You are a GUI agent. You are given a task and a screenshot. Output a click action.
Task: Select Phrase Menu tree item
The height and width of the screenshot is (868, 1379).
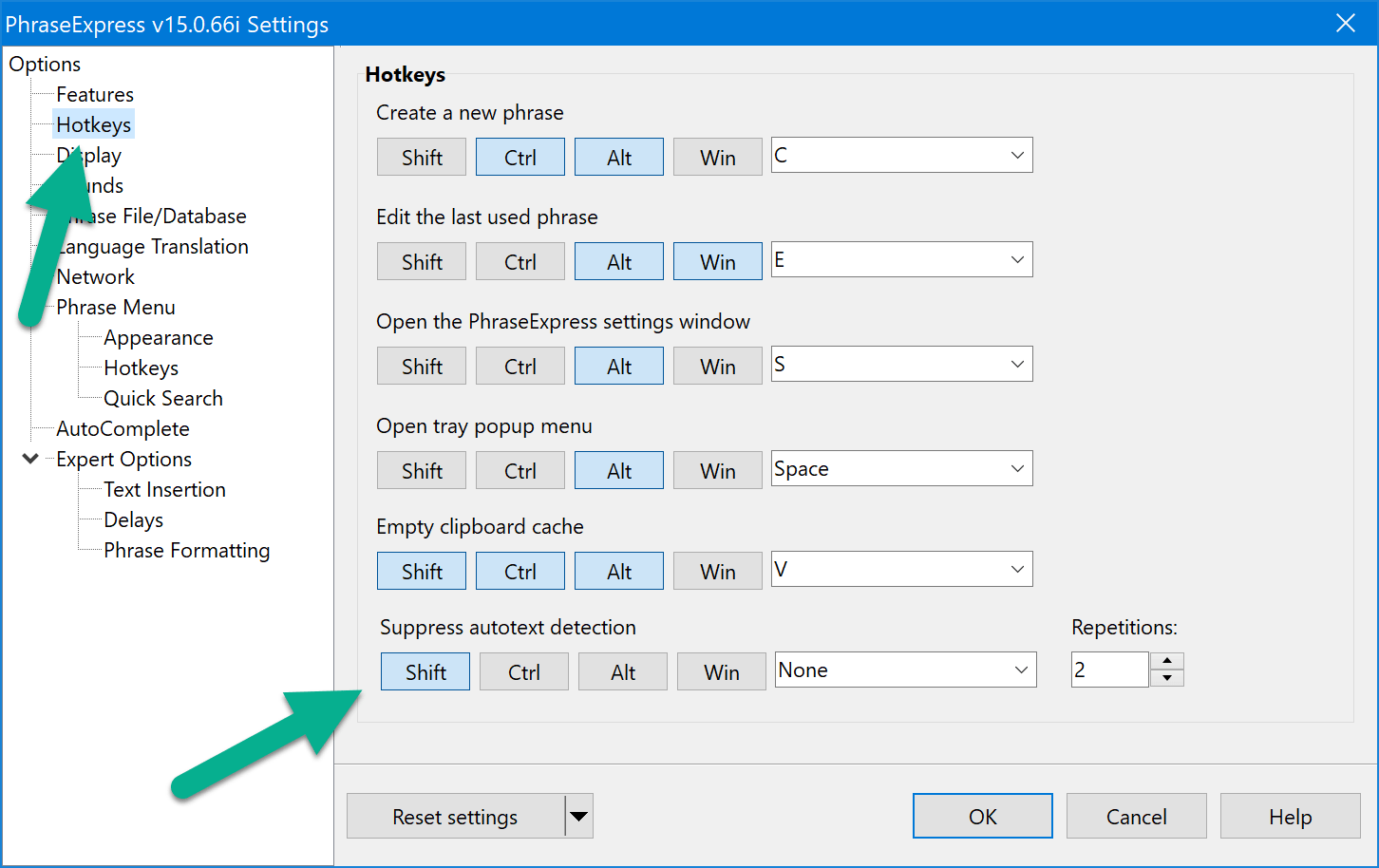(x=116, y=308)
